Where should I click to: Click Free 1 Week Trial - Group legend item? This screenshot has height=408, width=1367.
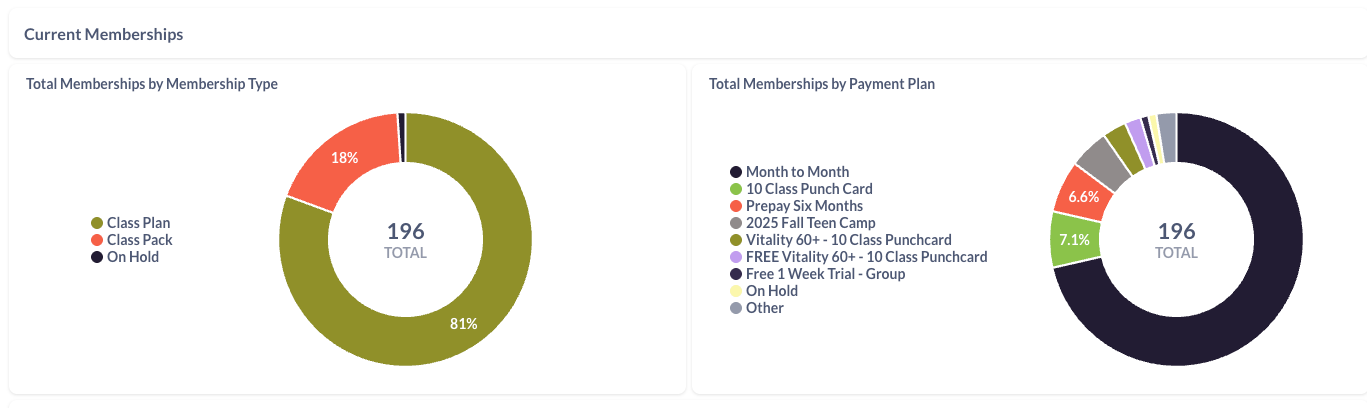click(825, 274)
